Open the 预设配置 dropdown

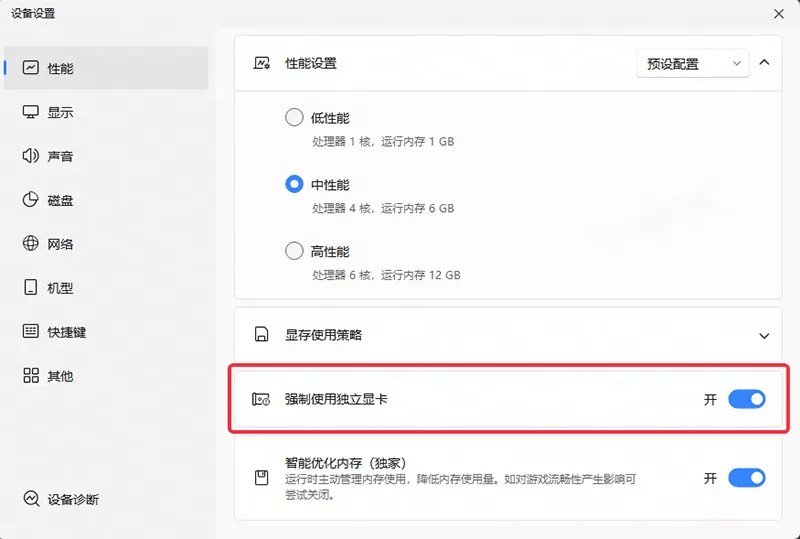[x=692, y=63]
